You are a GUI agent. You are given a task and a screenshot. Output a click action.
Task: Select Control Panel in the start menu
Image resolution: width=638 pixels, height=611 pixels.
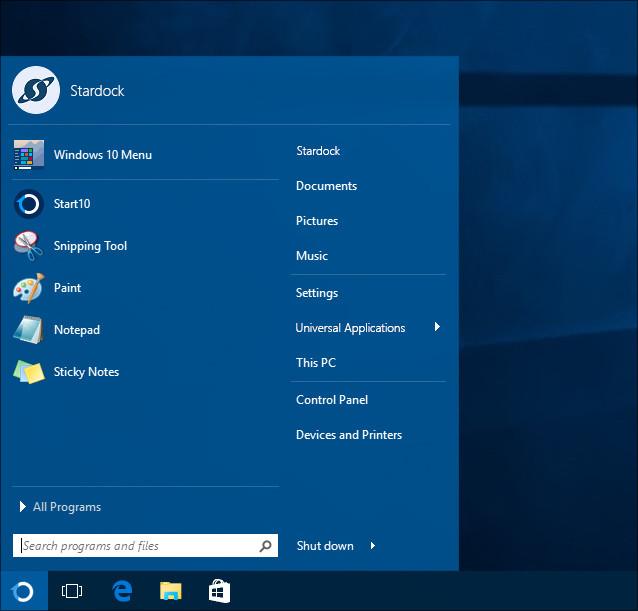332,400
